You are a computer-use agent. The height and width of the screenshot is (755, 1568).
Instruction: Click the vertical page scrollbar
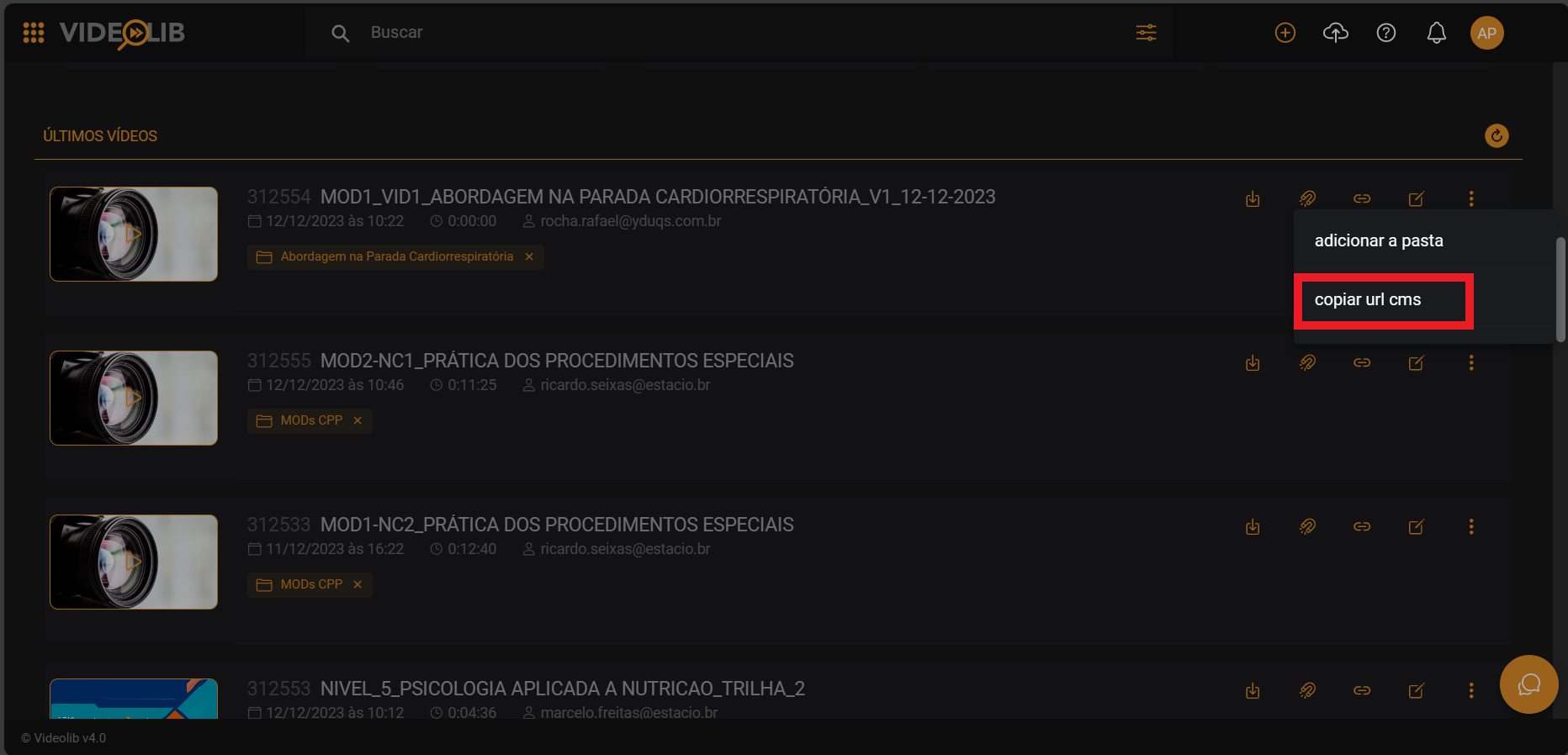[x=1560, y=289]
